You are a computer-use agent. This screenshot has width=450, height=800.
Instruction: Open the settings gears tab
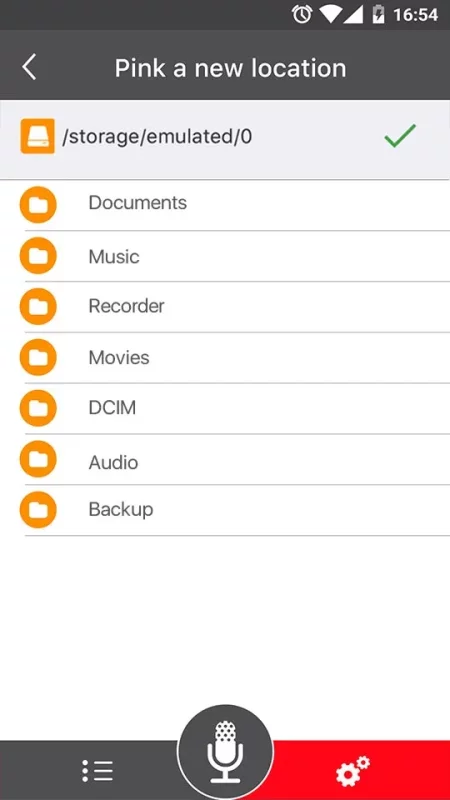point(353,770)
